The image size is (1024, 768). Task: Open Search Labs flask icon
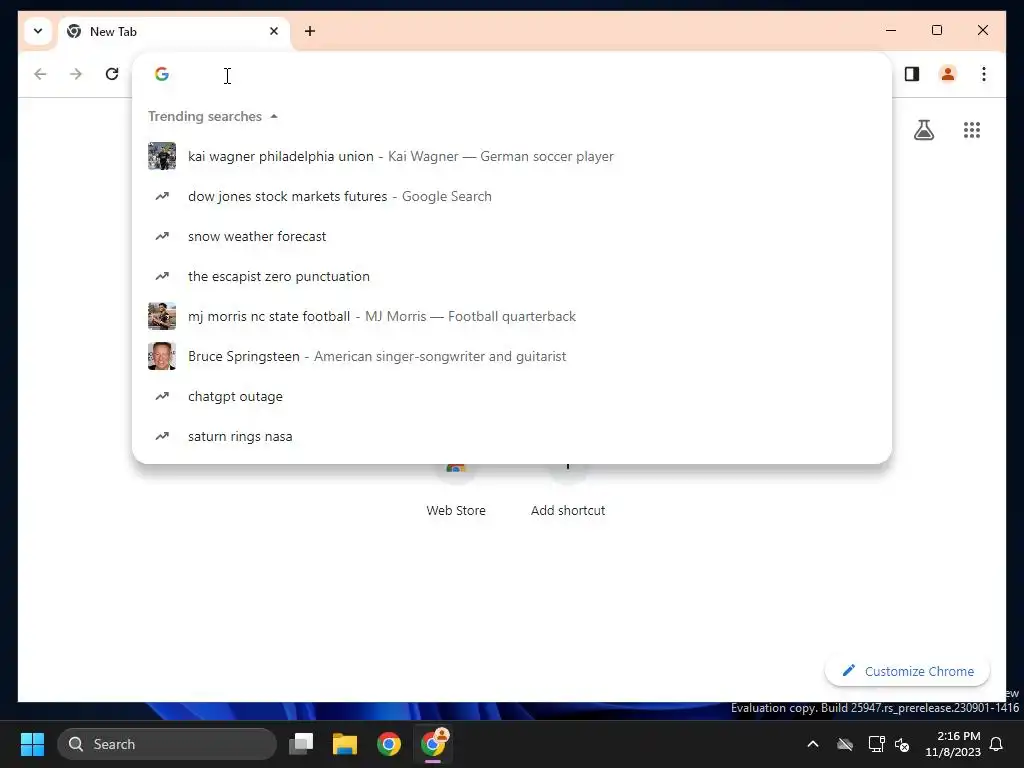tap(923, 130)
